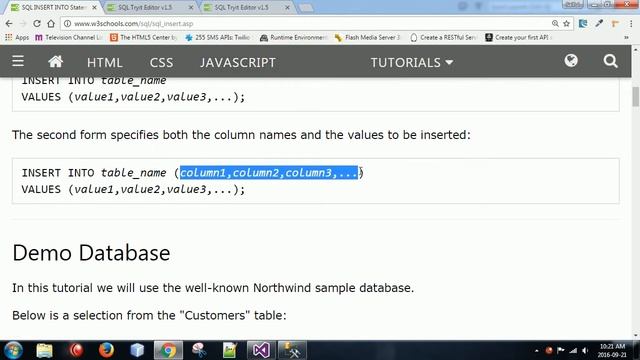Open volume control in system tray
The height and width of the screenshot is (360, 640).
[585, 351]
